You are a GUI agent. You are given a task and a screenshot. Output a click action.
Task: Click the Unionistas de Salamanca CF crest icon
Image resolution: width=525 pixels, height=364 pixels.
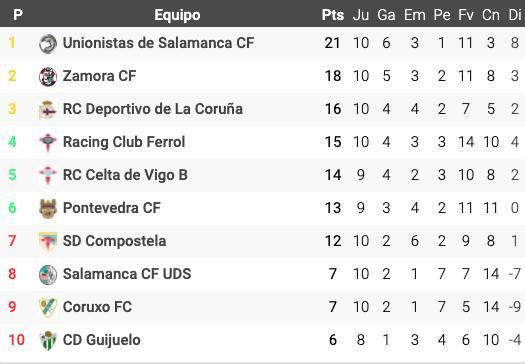(48, 44)
